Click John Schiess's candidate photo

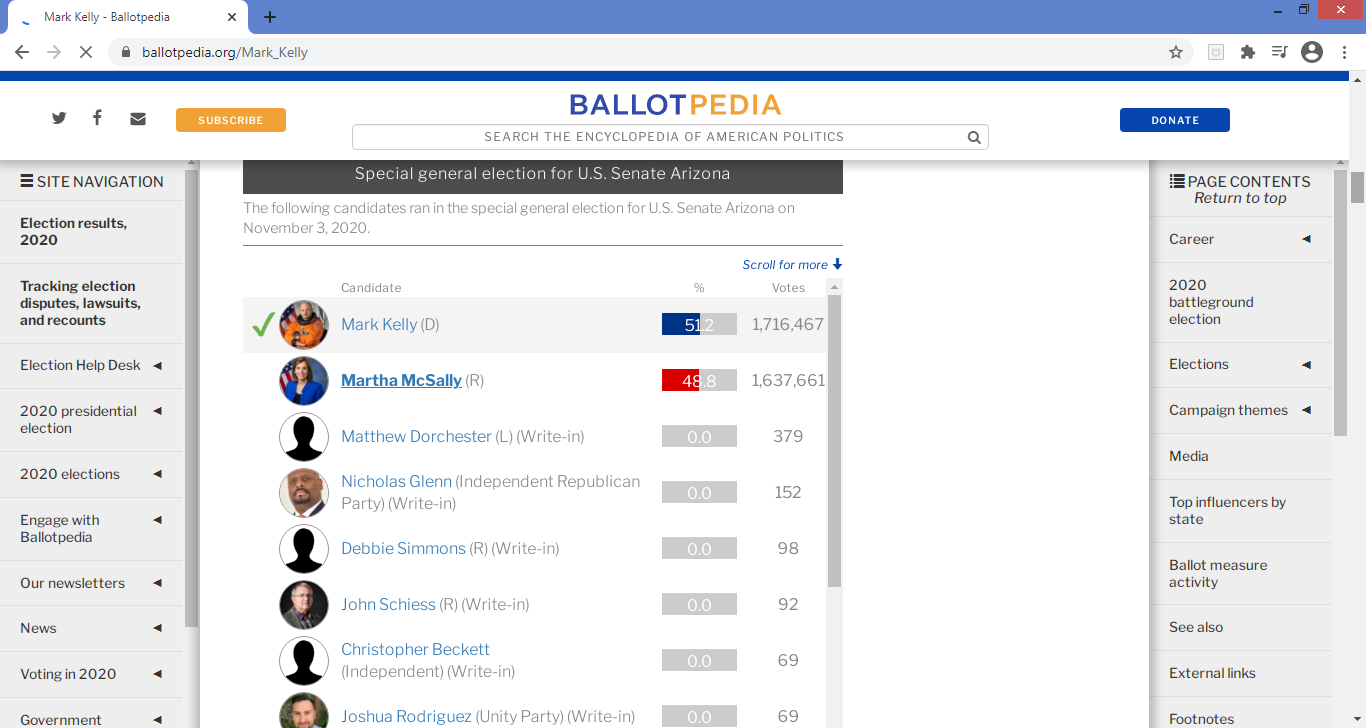point(304,605)
